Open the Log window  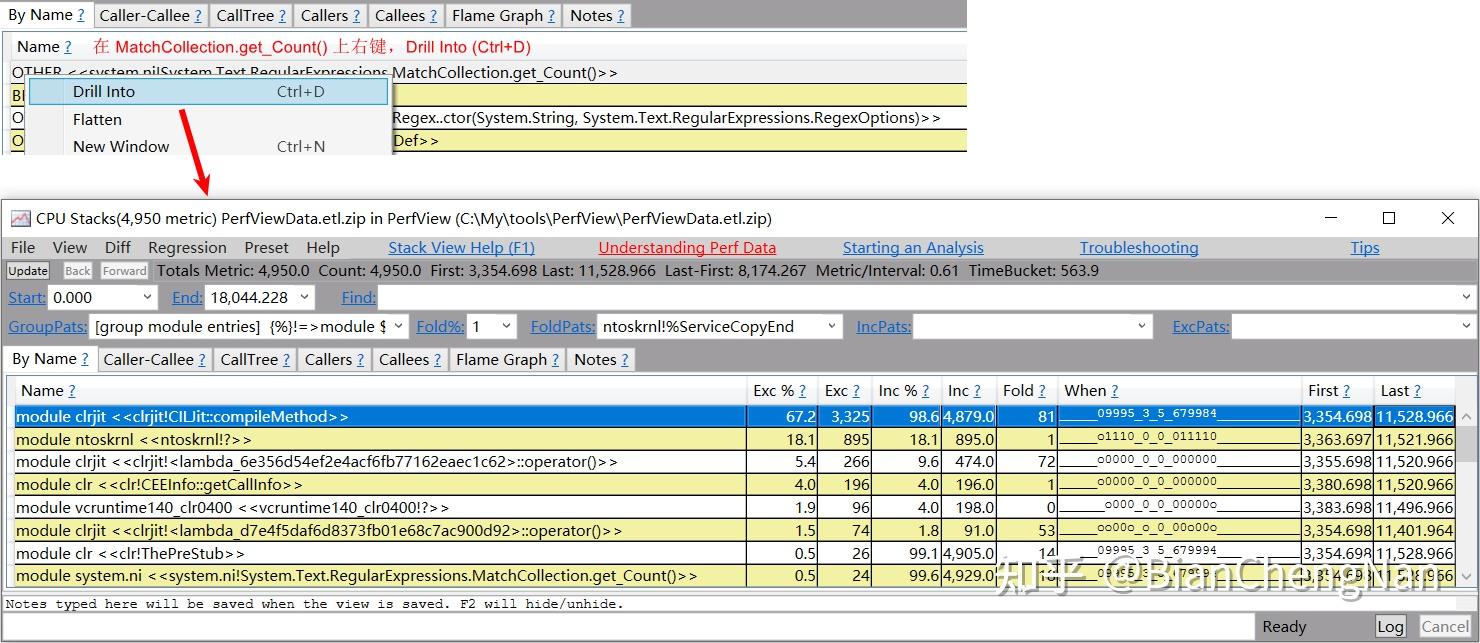[1391, 626]
